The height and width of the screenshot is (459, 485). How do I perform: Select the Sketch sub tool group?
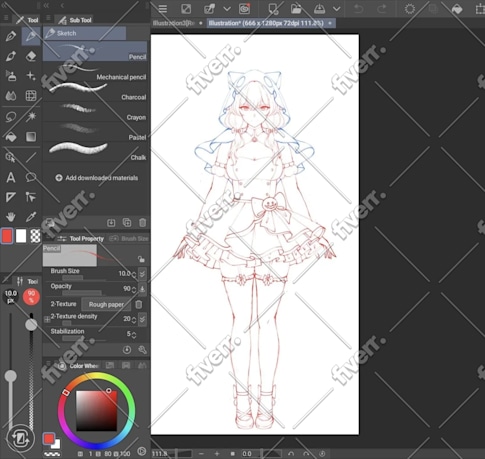pos(85,33)
